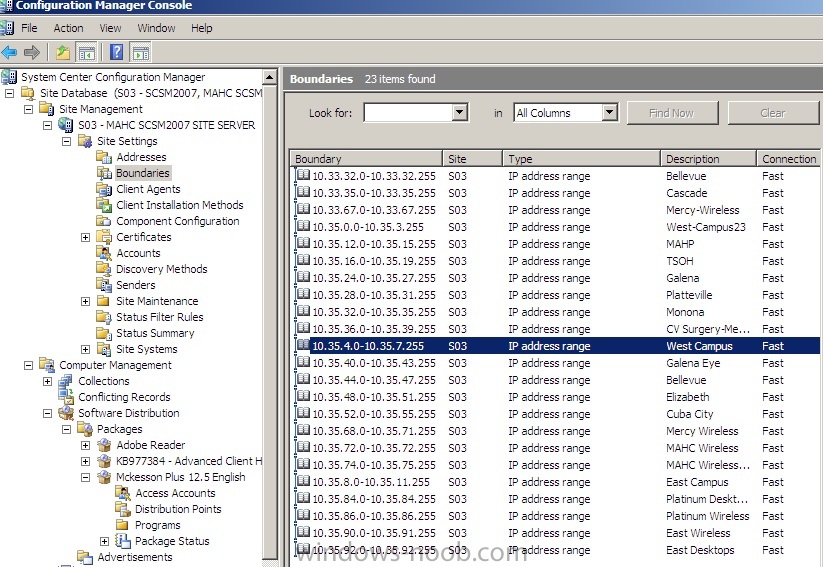The width and height of the screenshot is (823, 567).
Task: Click the Client Agents node icon
Action: point(104,189)
